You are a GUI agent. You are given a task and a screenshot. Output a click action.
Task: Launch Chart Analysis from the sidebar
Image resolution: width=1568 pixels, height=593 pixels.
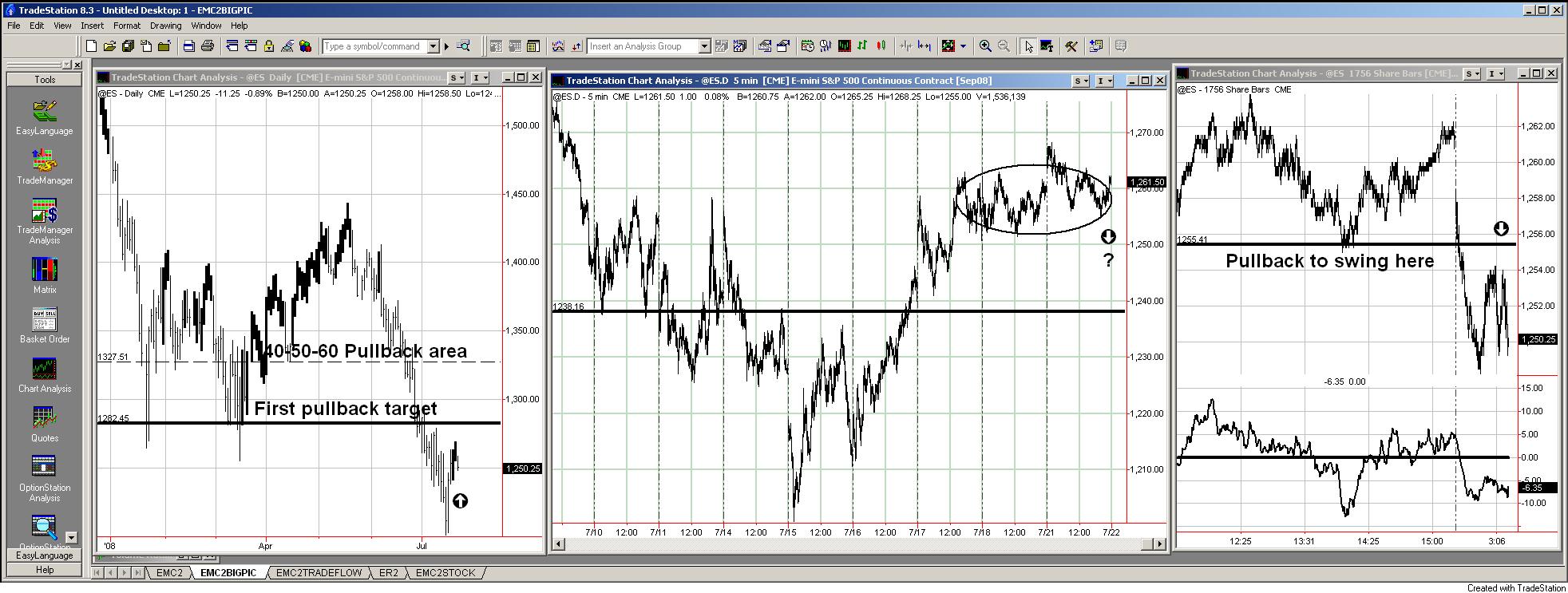coord(45,374)
